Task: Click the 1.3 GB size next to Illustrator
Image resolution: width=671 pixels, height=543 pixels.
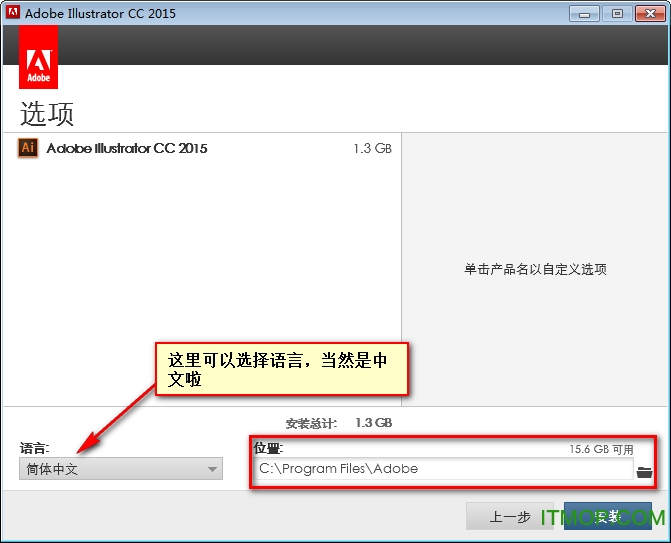Action: (372, 148)
